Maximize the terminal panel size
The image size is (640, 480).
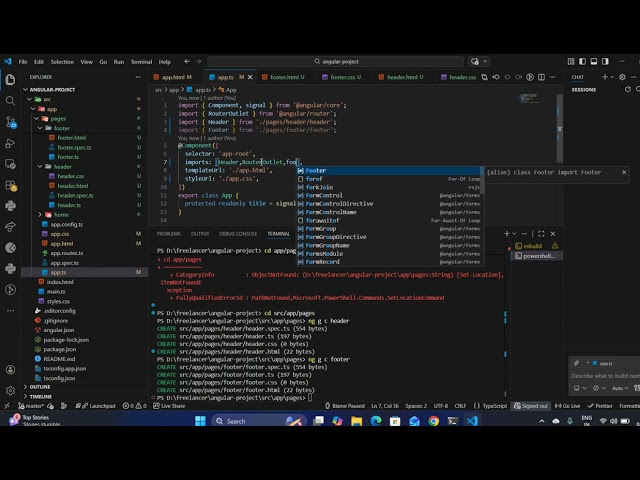[x=541, y=234]
